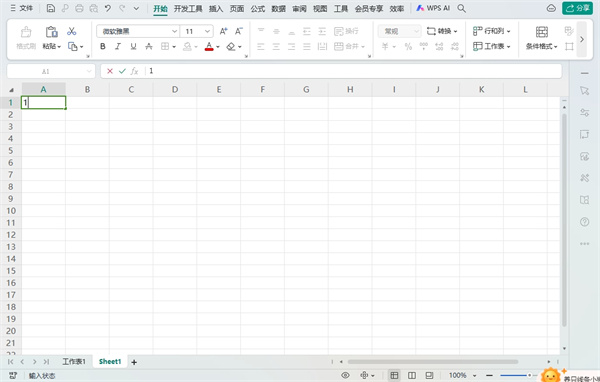This screenshot has width=600, height=382.
Task: Apply the red font color A button
Action: [209, 46]
